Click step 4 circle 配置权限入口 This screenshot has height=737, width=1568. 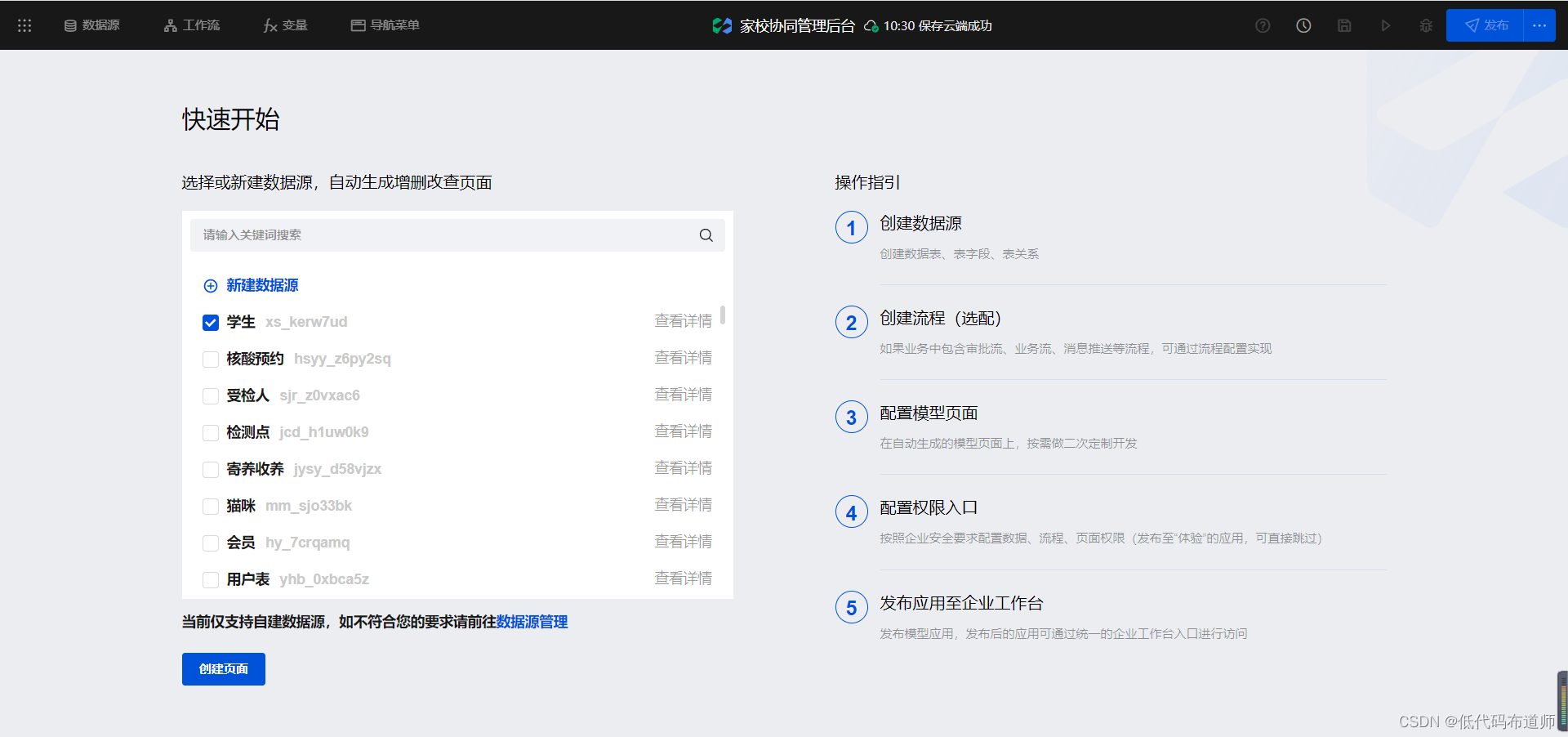851,512
